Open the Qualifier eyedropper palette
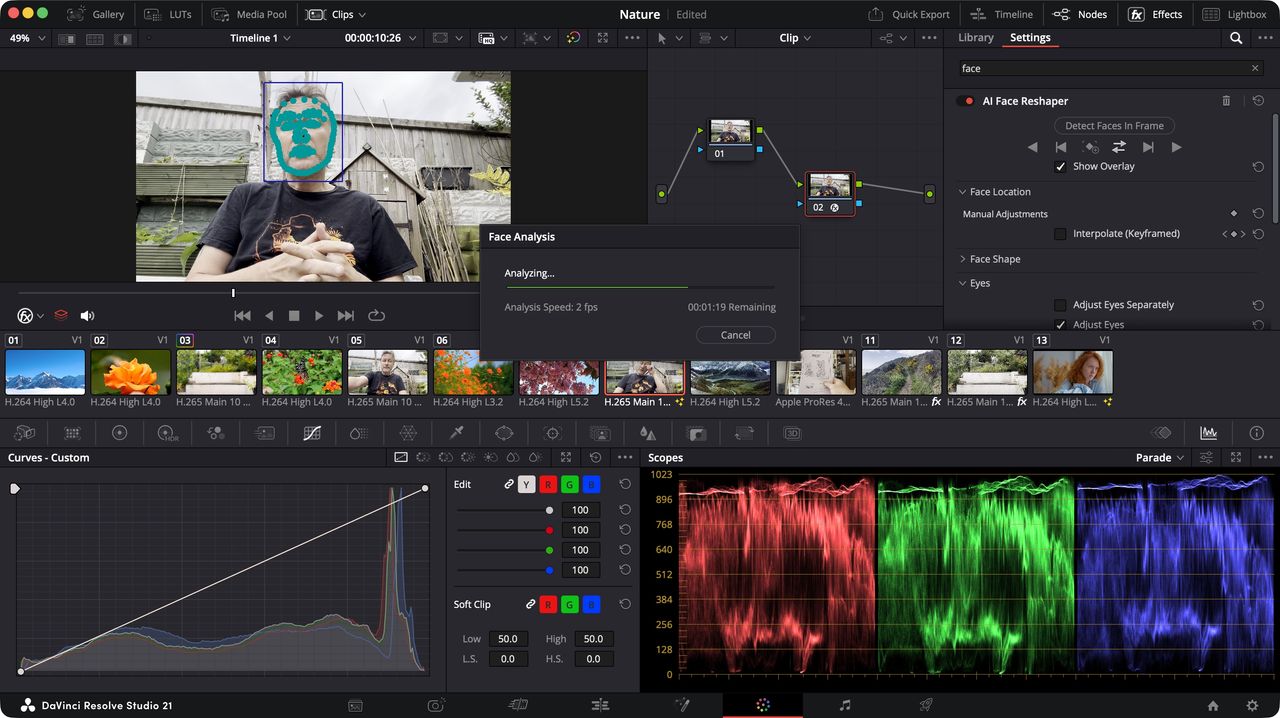The image size is (1280, 718). [457, 433]
